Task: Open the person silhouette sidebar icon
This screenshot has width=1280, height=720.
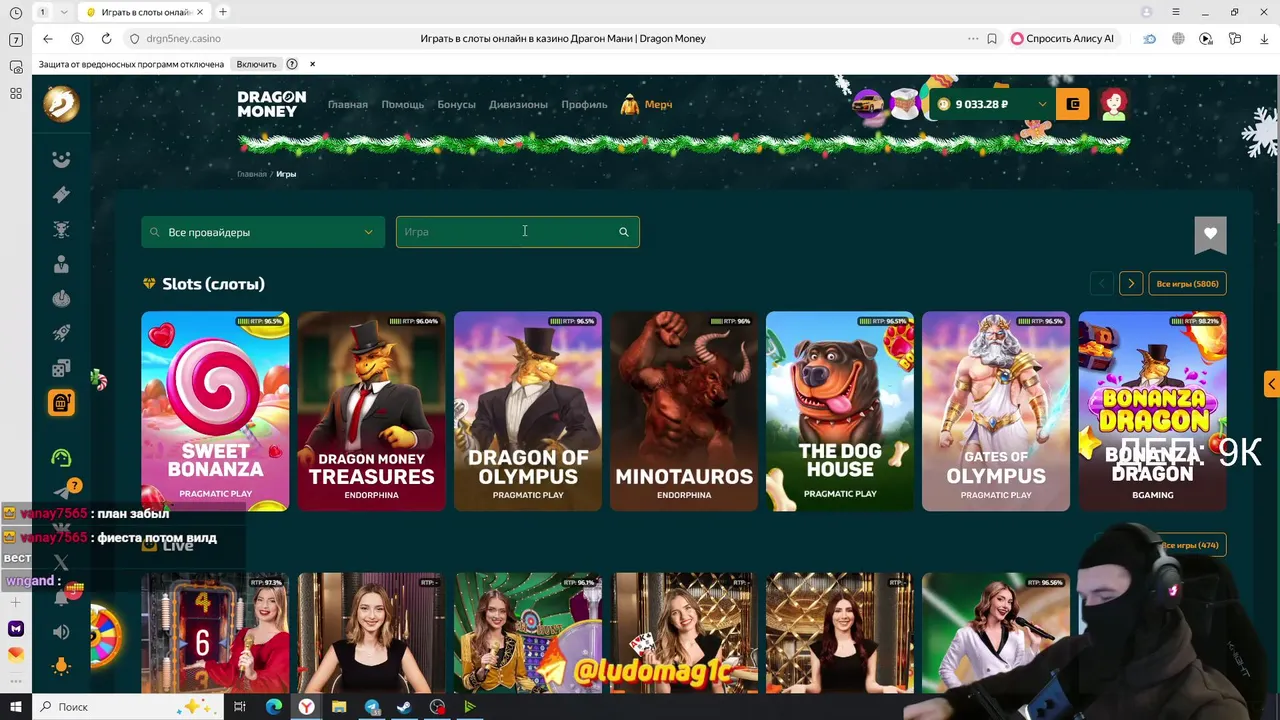Action: (61, 264)
